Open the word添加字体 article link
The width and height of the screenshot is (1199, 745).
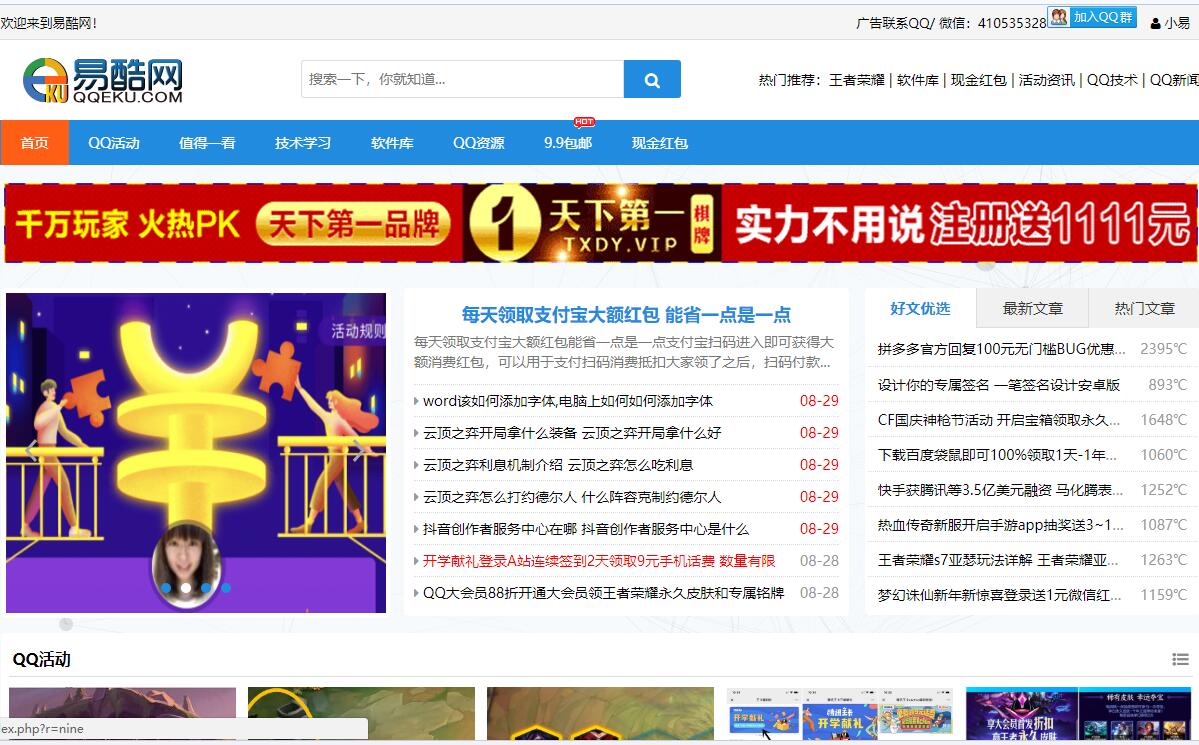click(567, 401)
